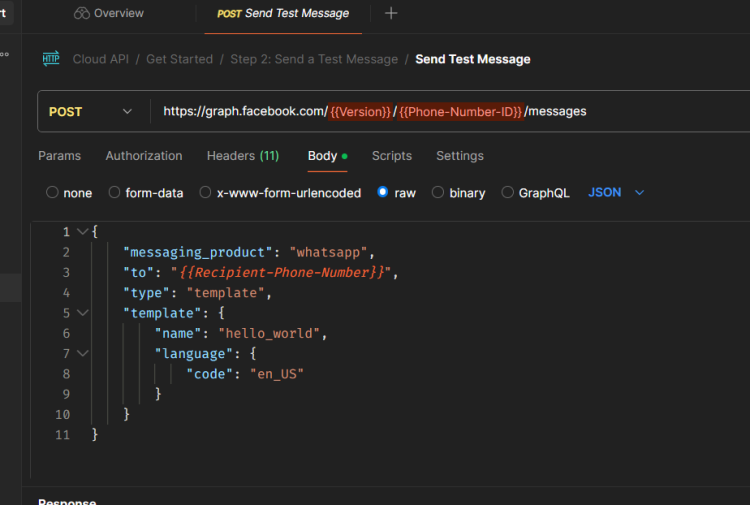
Task: Open the JSON format dropdown
Action: tap(616, 192)
